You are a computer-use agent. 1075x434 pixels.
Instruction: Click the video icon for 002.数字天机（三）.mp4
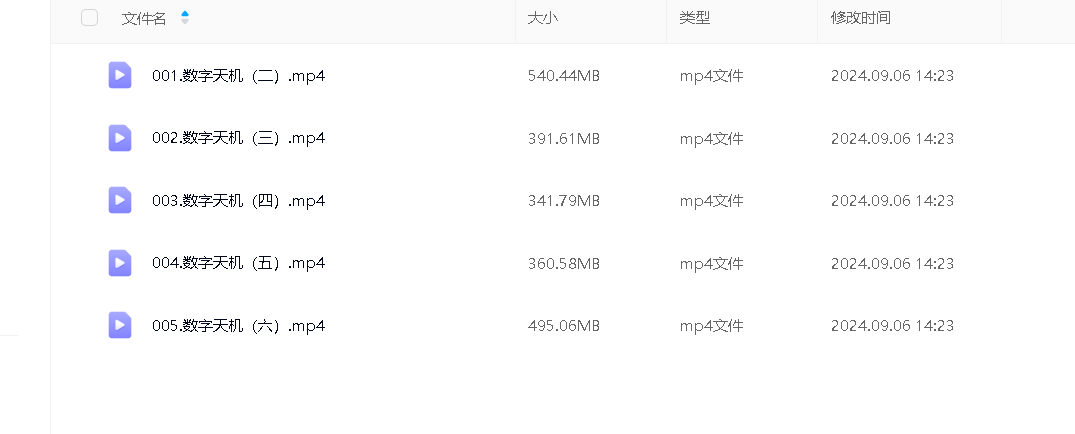pos(120,138)
